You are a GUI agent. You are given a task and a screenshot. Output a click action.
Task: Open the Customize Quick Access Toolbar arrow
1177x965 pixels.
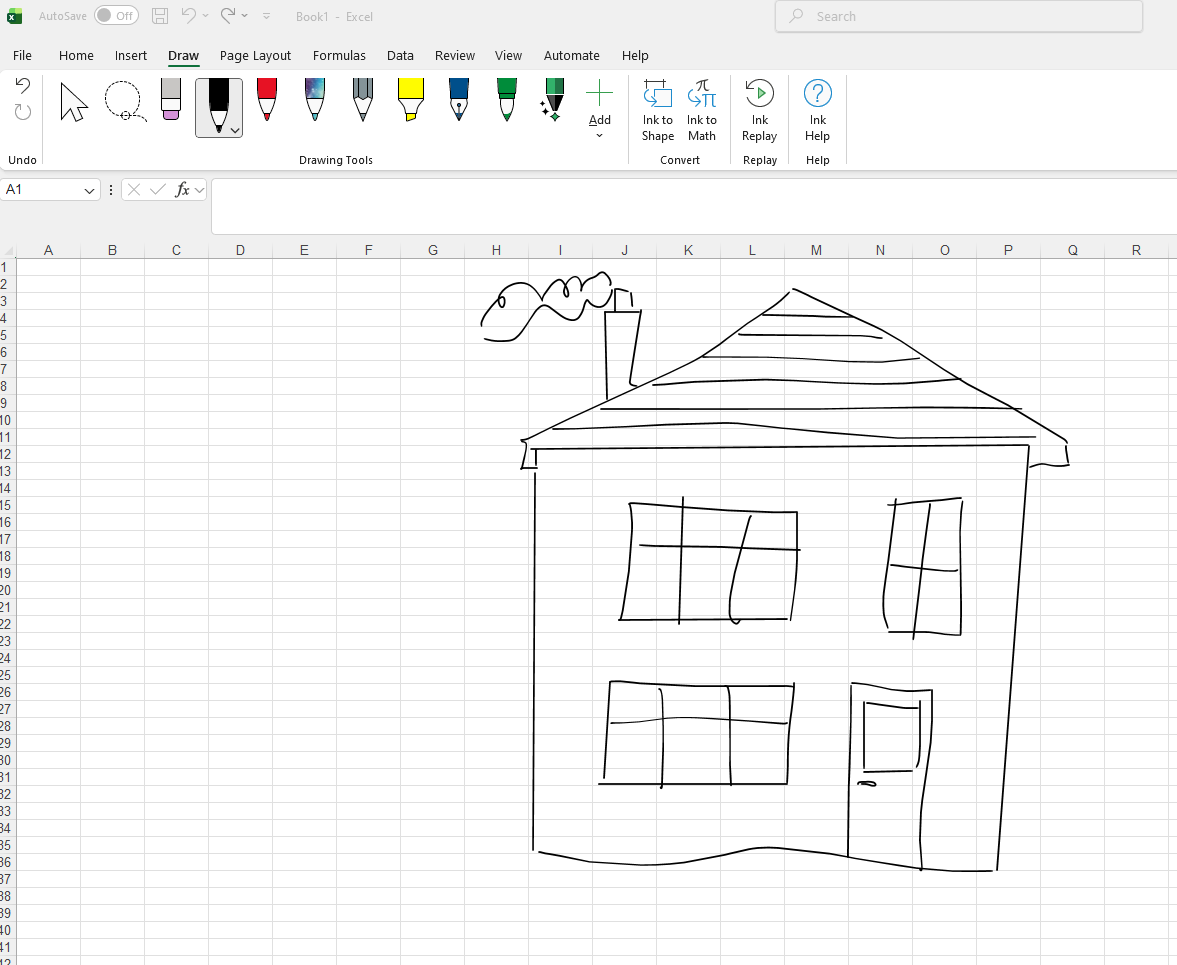tap(266, 16)
